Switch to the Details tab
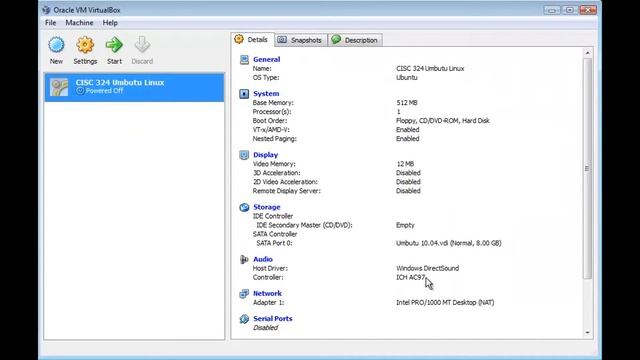Image resolution: width=640 pixels, height=360 pixels. (x=252, y=40)
